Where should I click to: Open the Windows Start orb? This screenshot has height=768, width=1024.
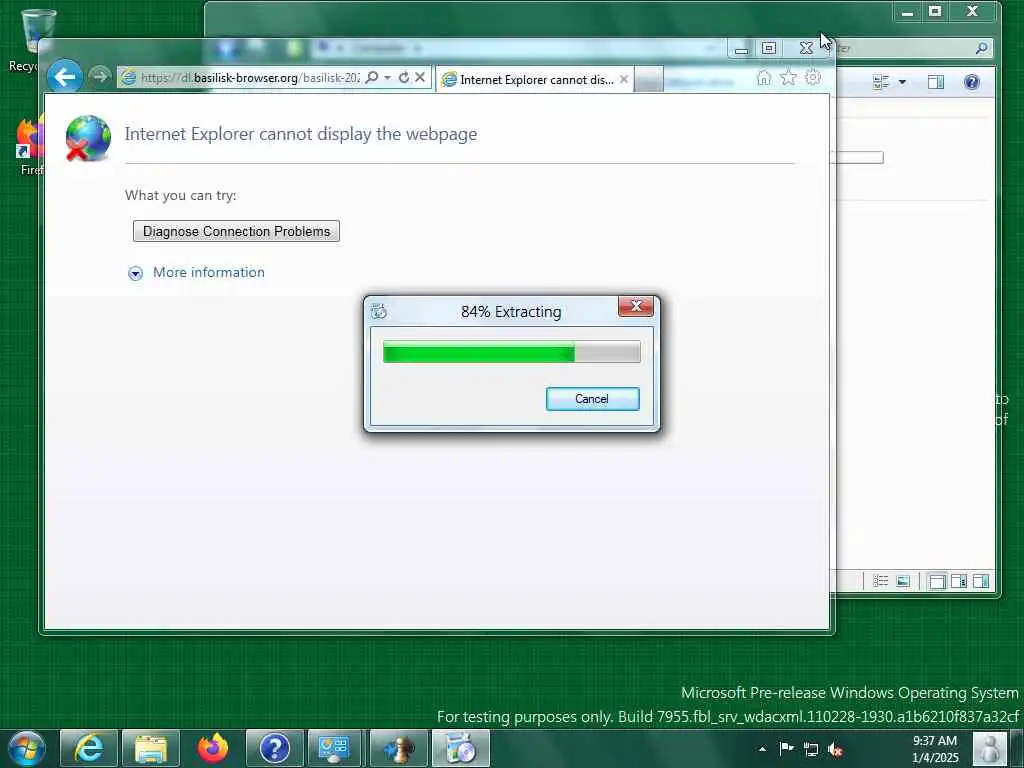point(27,748)
